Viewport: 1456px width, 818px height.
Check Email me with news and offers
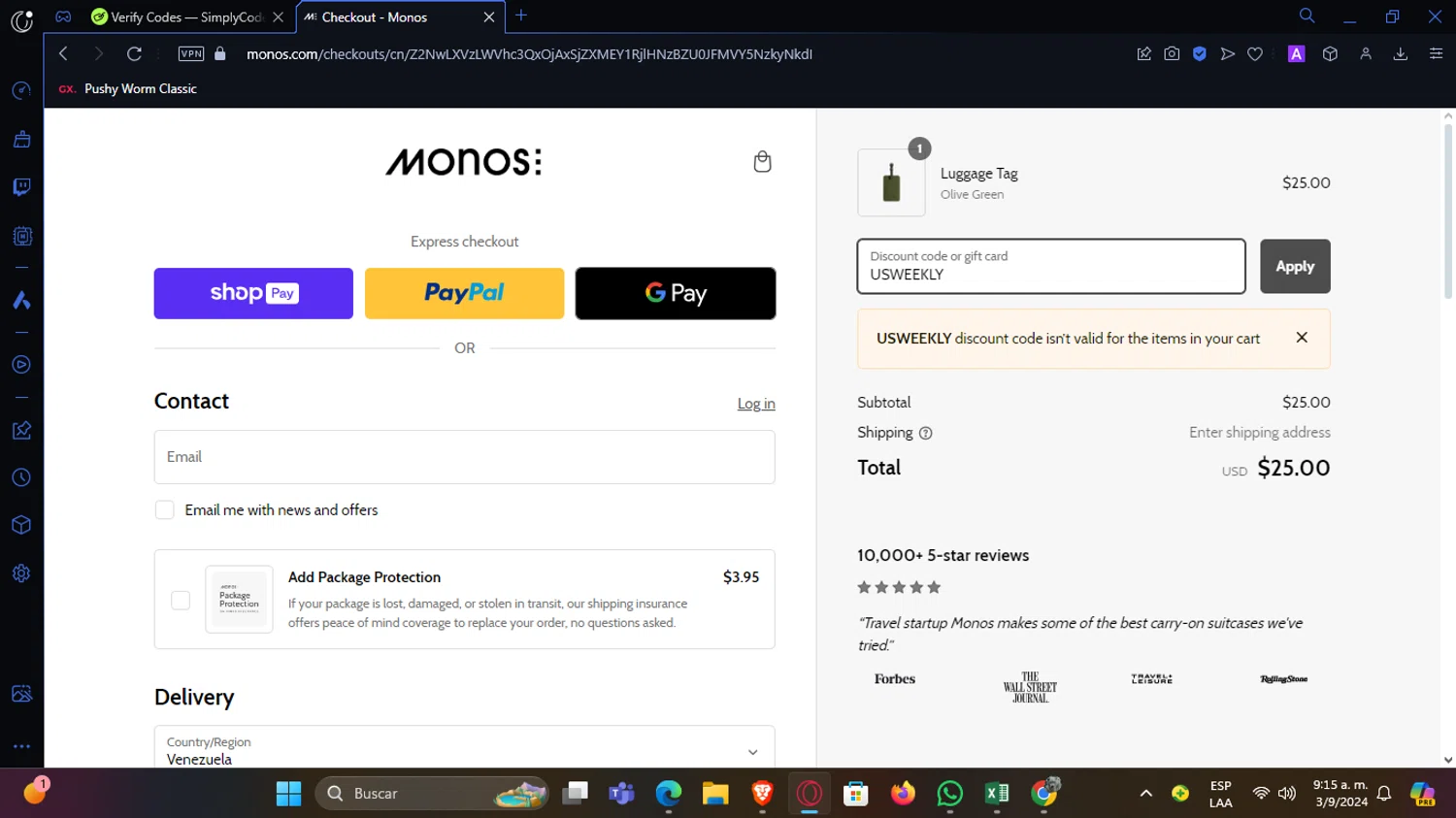(x=165, y=510)
